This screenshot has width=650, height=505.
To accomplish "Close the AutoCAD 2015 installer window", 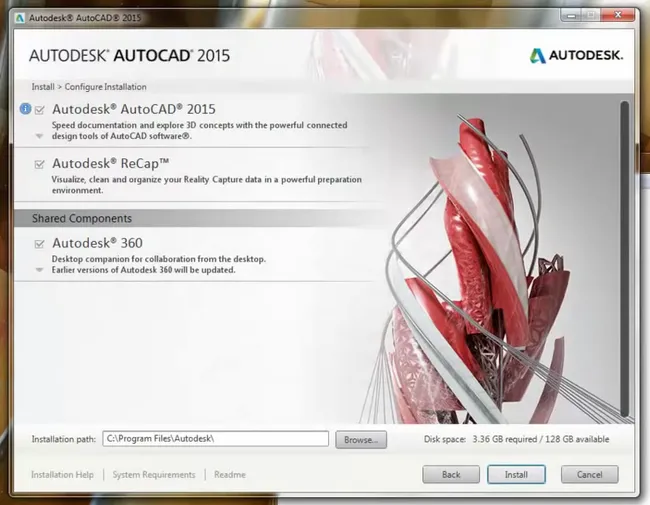I will point(617,16).
